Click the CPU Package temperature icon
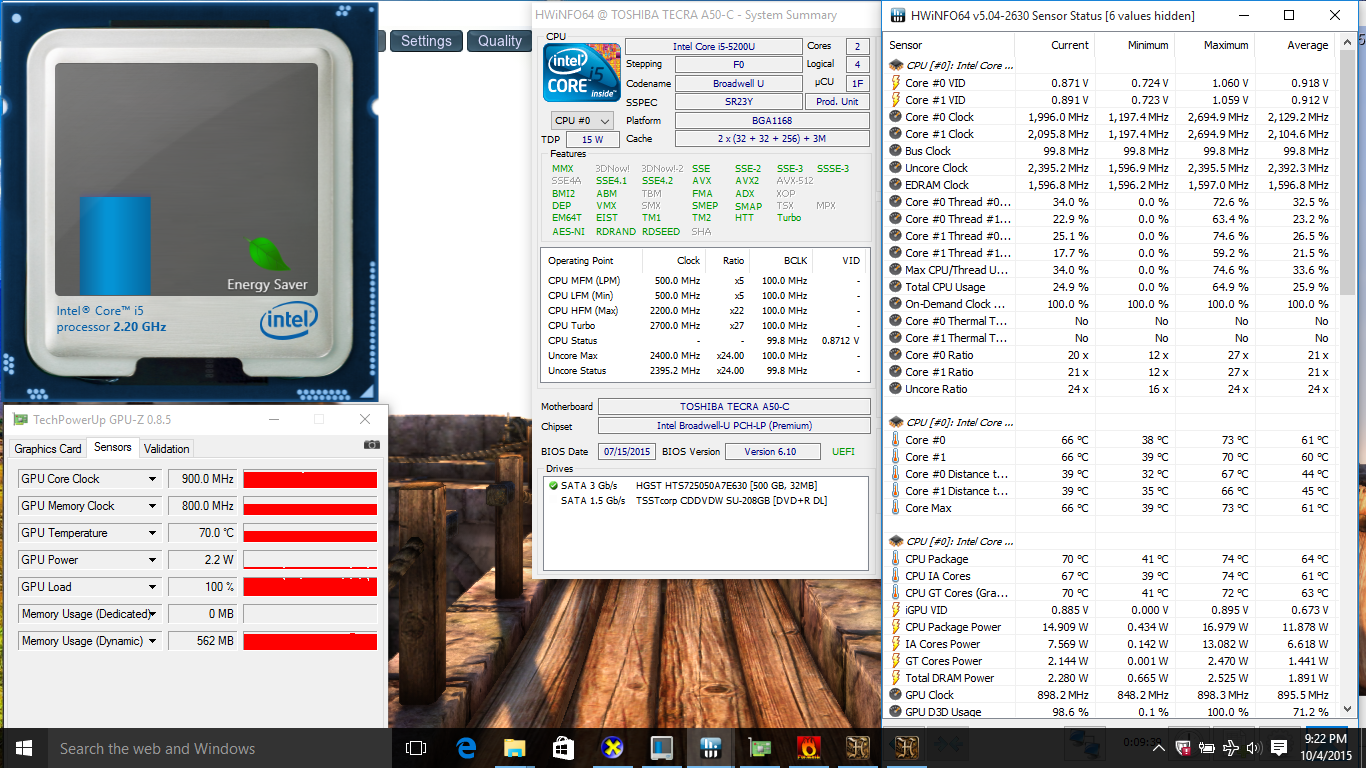The height and width of the screenshot is (768, 1366). pyautogui.click(x=895, y=559)
